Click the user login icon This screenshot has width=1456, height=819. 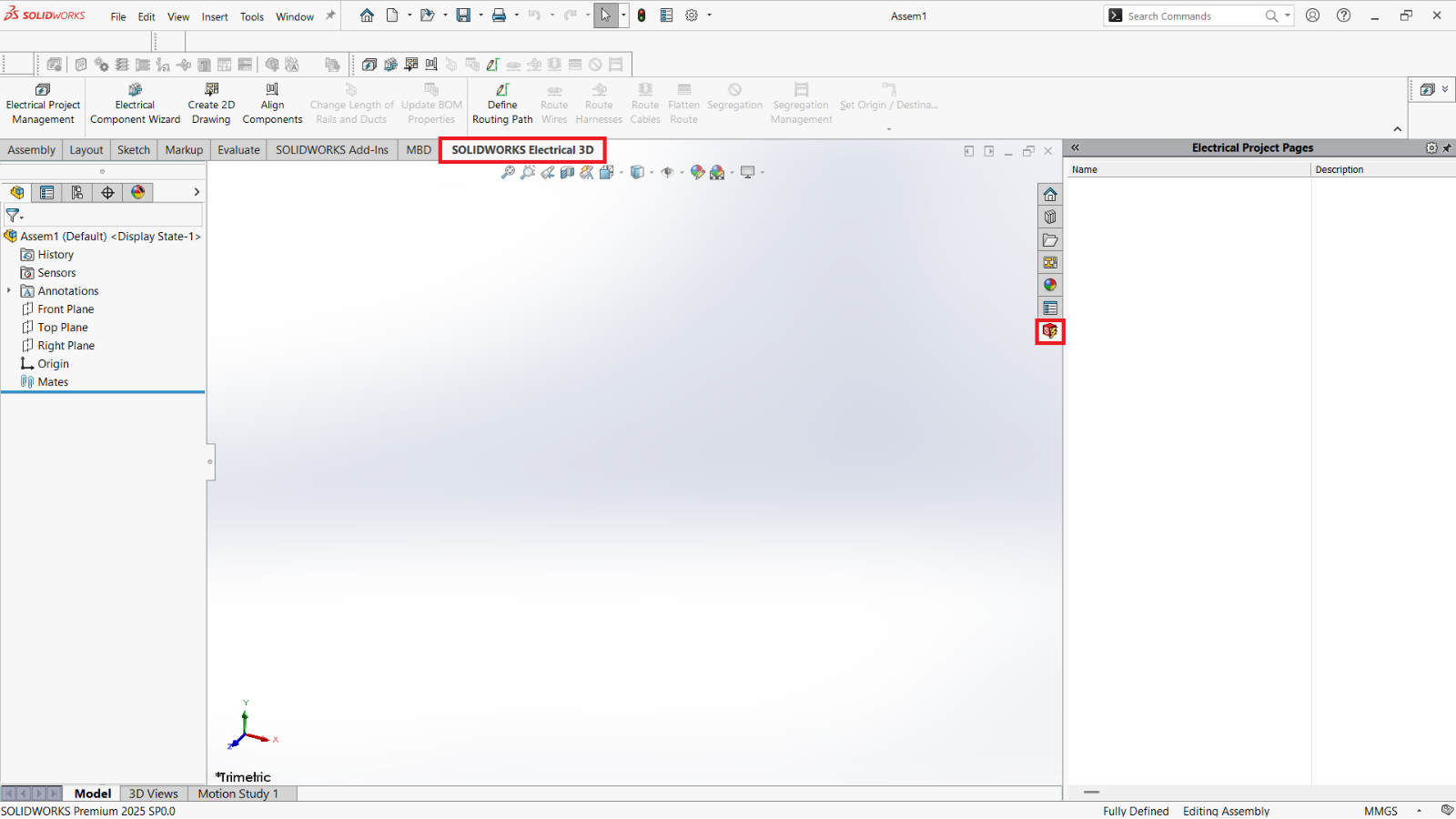point(1312,15)
